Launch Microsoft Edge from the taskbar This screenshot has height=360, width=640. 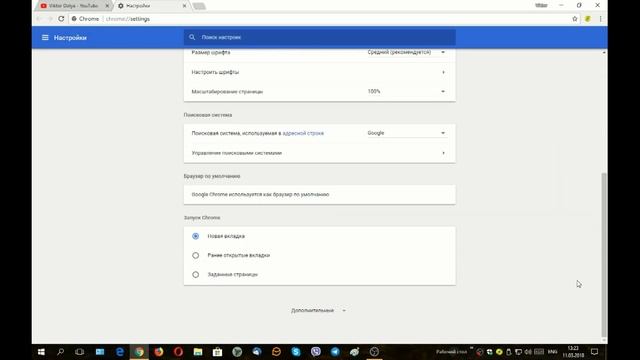click(x=120, y=352)
